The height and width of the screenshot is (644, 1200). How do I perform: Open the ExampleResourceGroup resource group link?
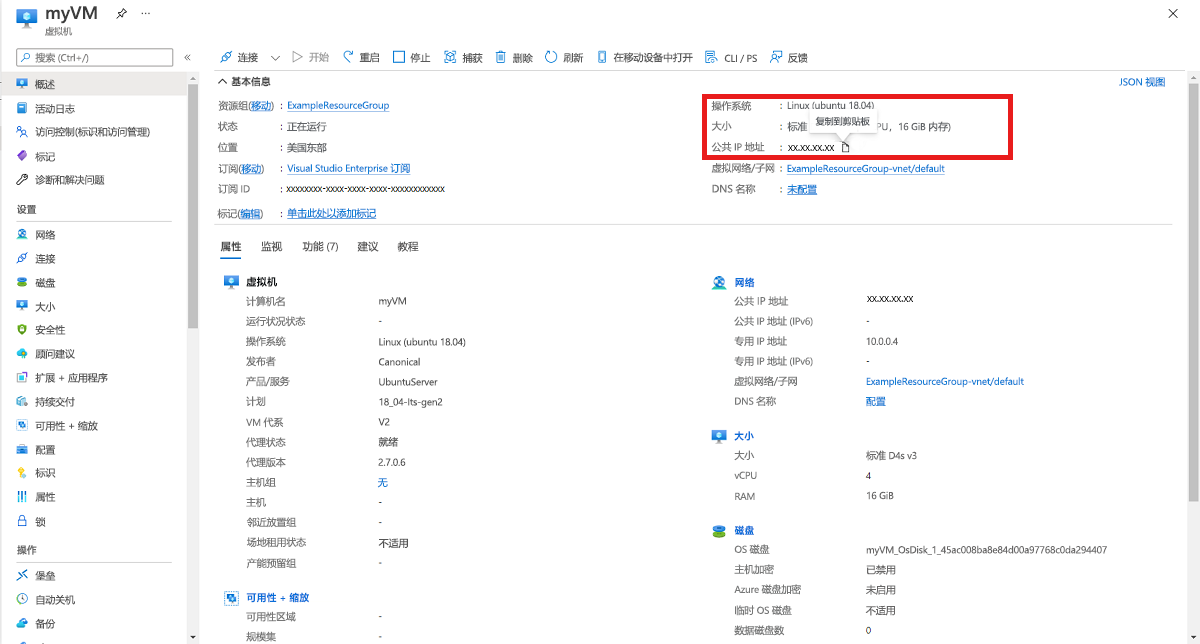[338, 106]
